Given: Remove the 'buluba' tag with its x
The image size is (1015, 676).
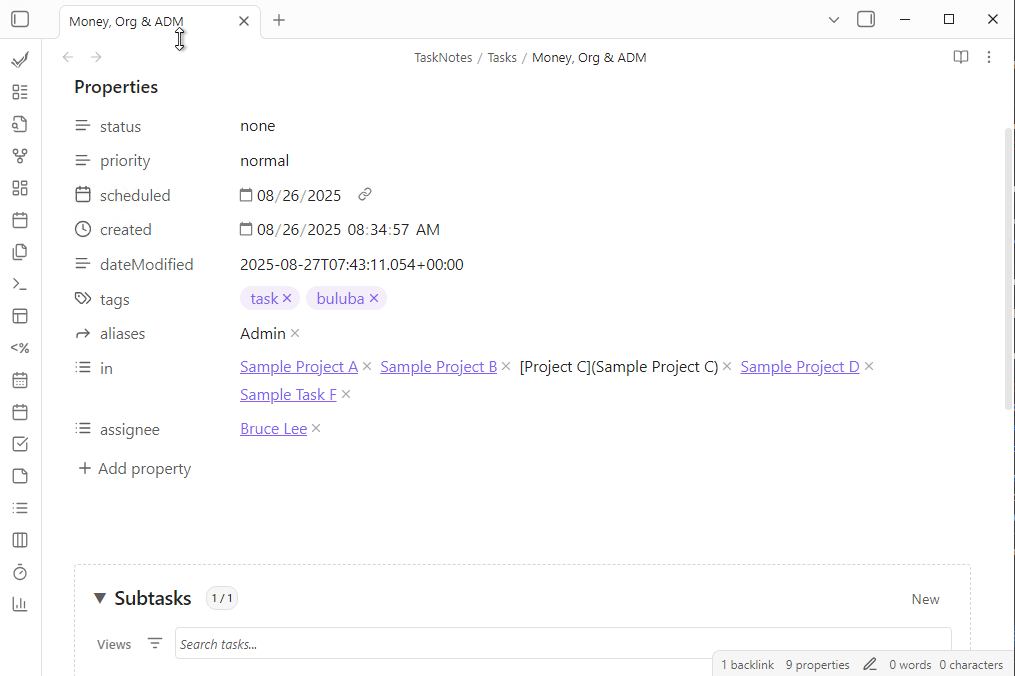Looking at the screenshot, I should 374,298.
